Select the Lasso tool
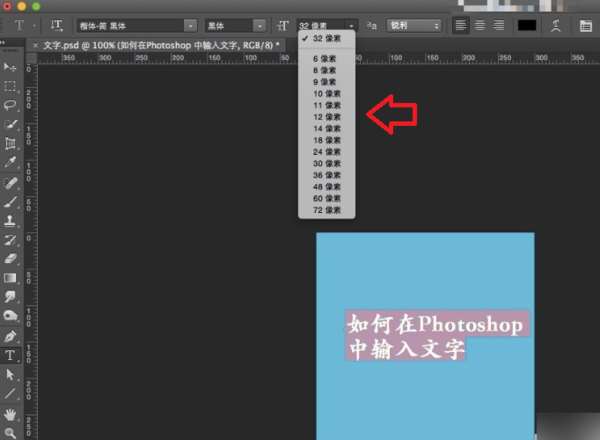The image size is (600, 440). tap(10, 105)
